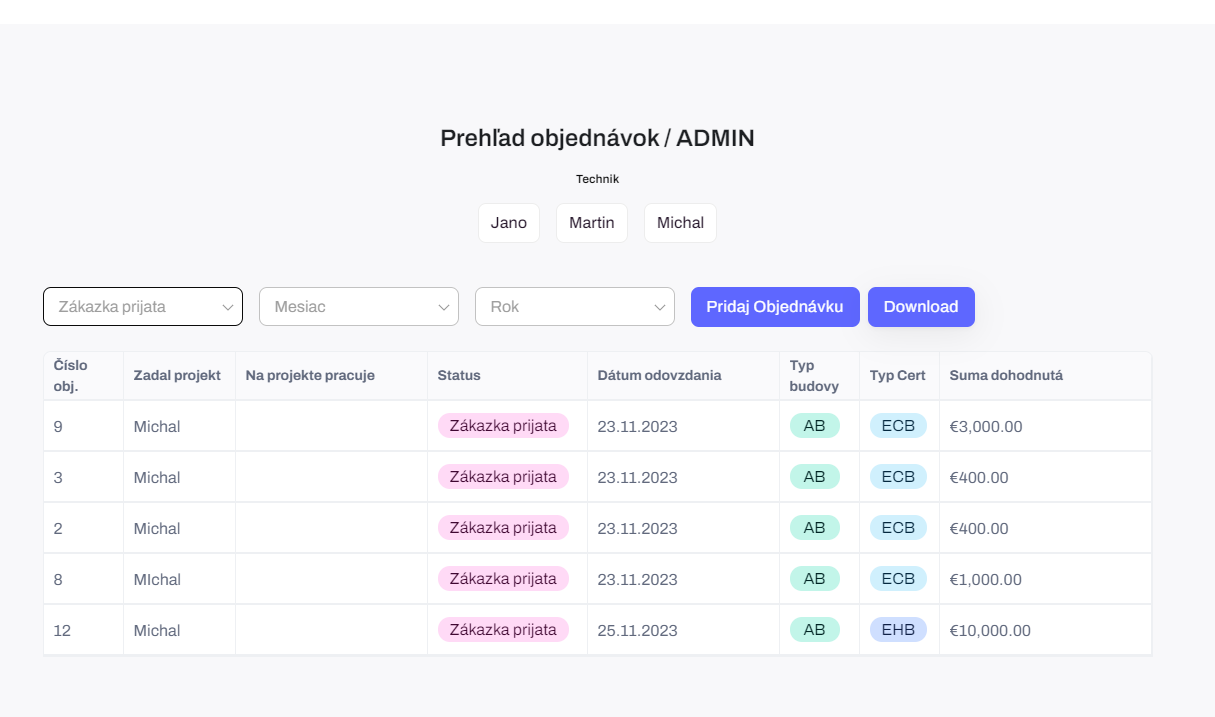Select the Michal technician filter

[x=680, y=223]
